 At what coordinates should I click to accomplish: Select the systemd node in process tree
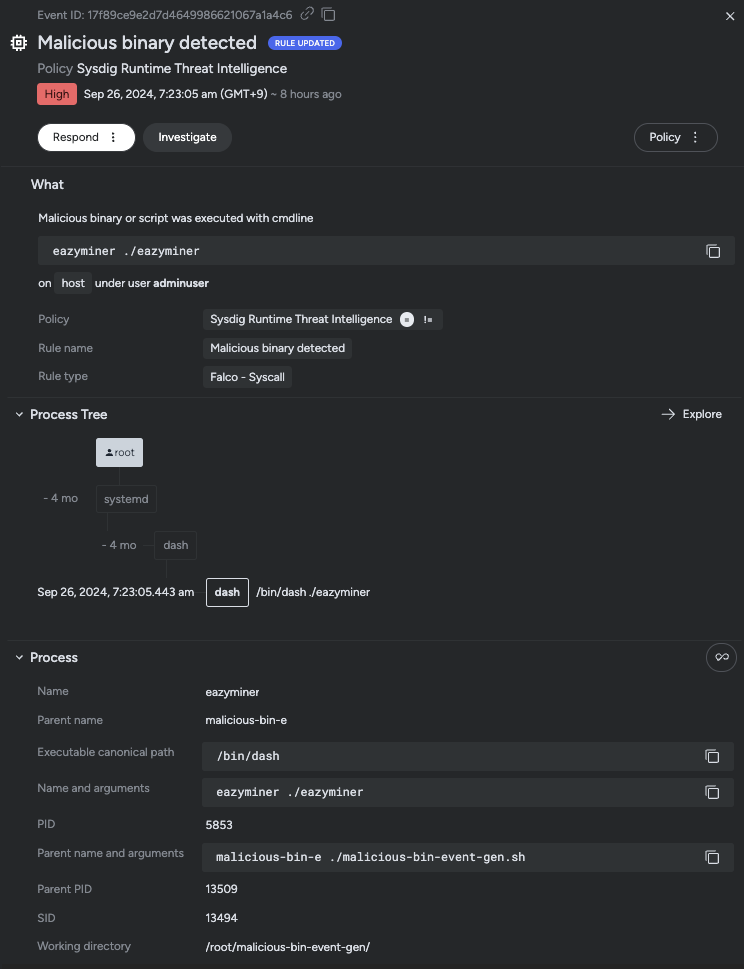(x=126, y=499)
